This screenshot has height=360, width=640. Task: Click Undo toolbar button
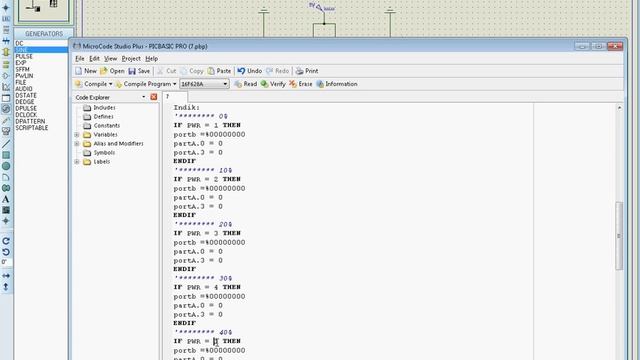pyautogui.click(x=249, y=71)
